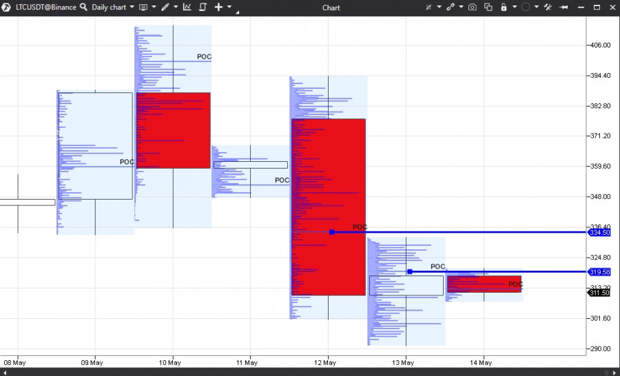Screen dimensions: 620x376
Task: Click the POC label on 11 May profile
Action: 282,180
